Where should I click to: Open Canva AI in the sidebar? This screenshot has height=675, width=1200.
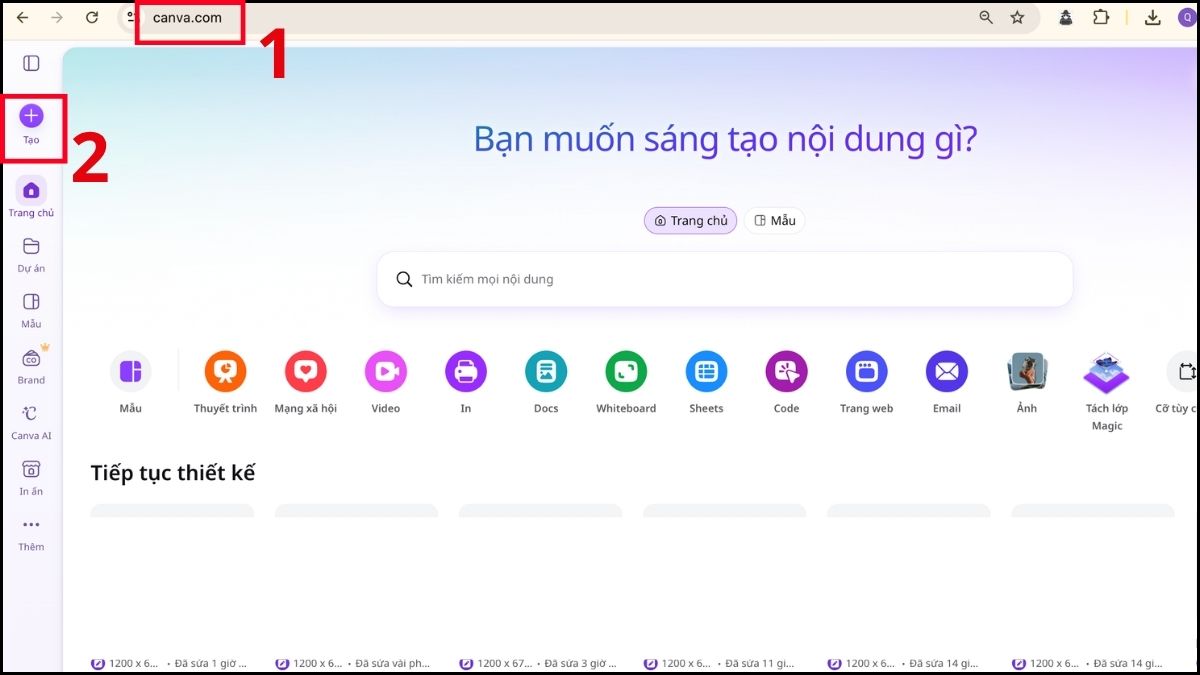click(x=31, y=422)
